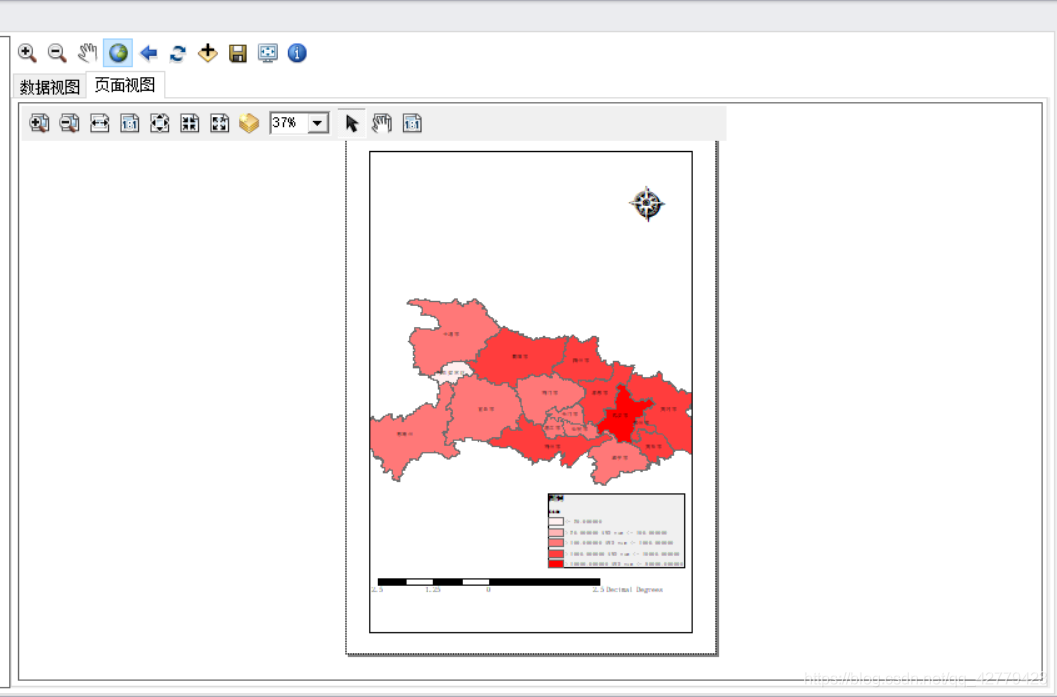1057x697 pixels.
Task: Save the map with floppy icon
Action: pos(238,53)
